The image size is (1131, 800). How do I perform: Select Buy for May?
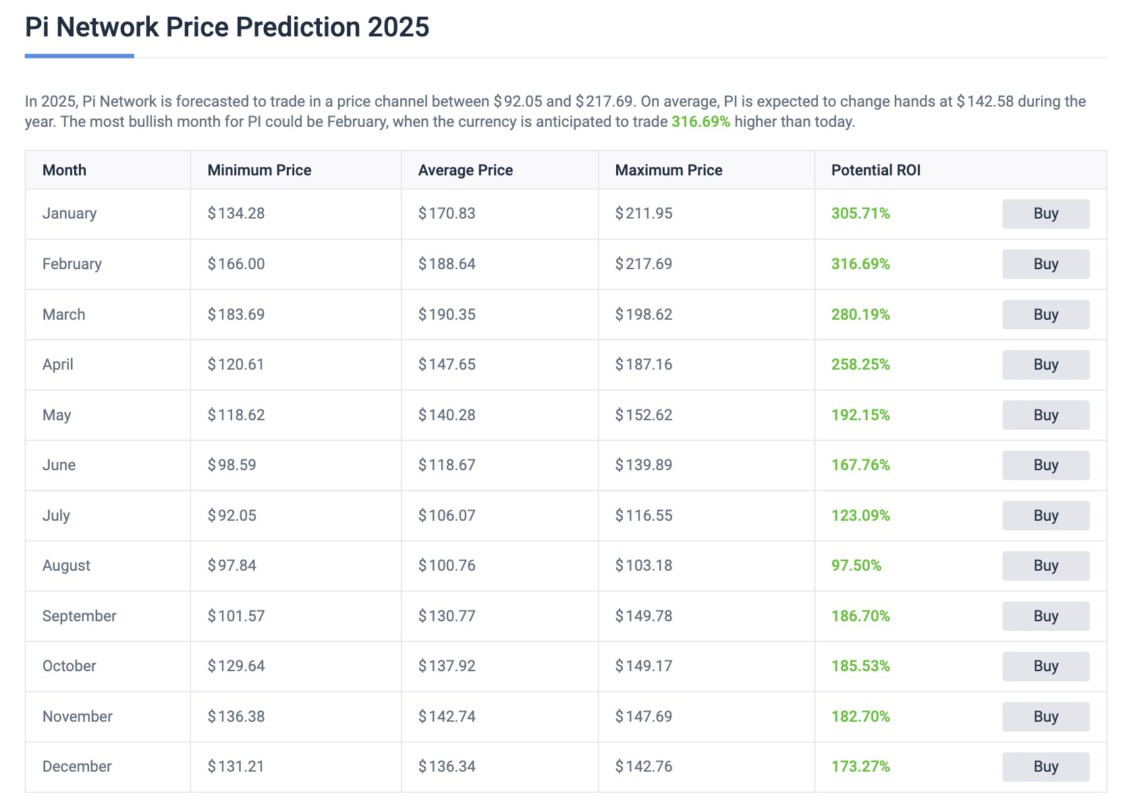coord(1046,415)
